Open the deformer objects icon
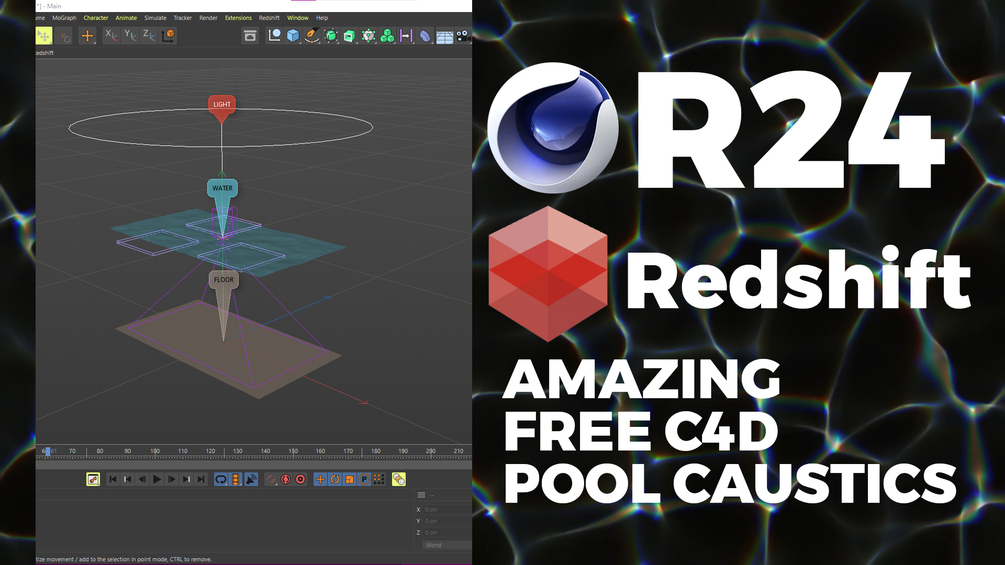Screen dimensions: 1005x565 [425, 35]
